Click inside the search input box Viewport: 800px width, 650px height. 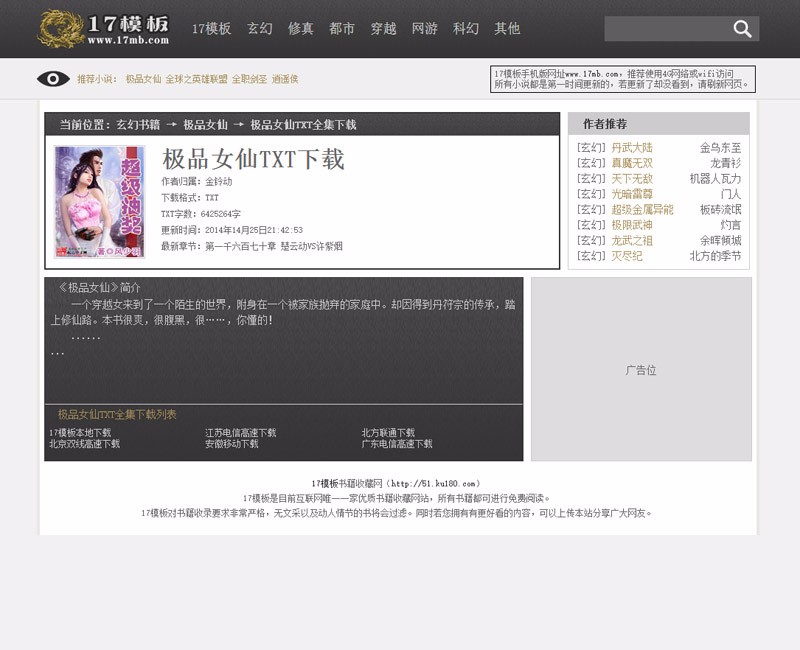tap(670, 27)
